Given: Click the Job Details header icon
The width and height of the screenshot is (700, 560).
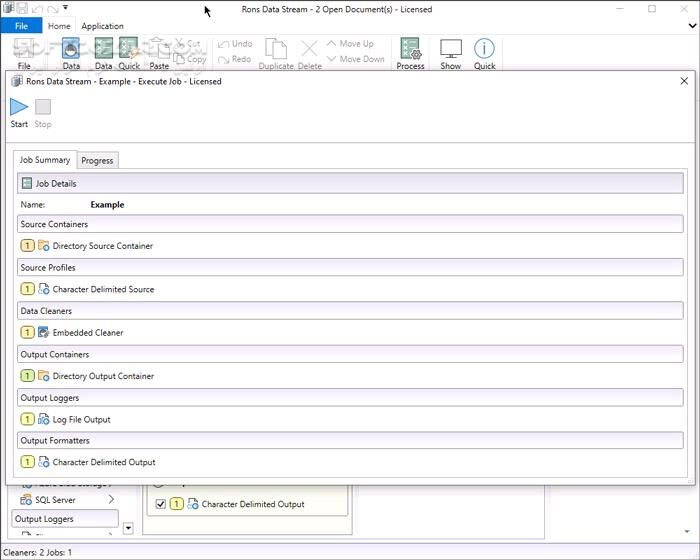Looking at the screenshot, I should (27, 184).
